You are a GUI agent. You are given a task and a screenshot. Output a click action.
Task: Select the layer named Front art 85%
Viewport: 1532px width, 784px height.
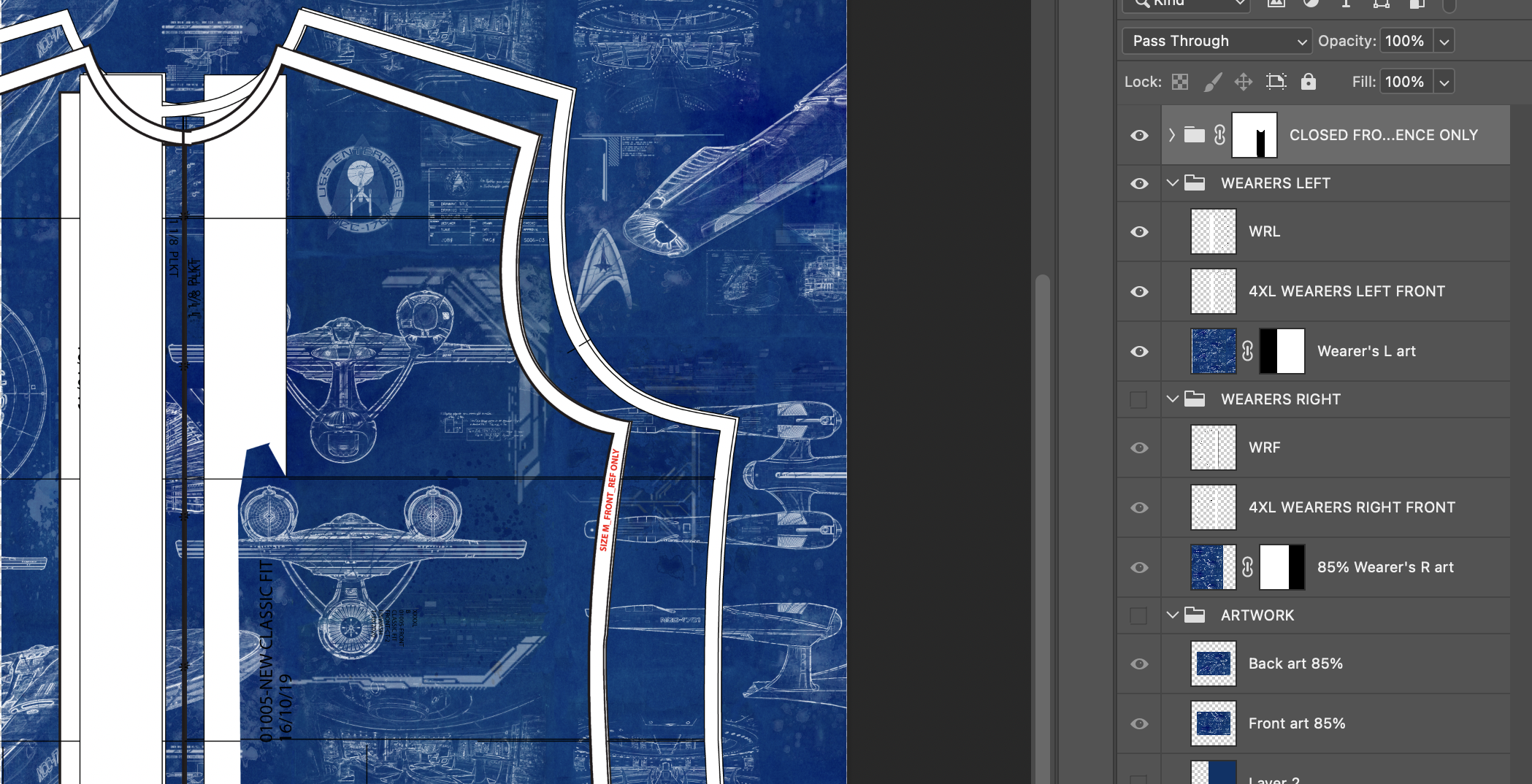[x=1297, y=723]
